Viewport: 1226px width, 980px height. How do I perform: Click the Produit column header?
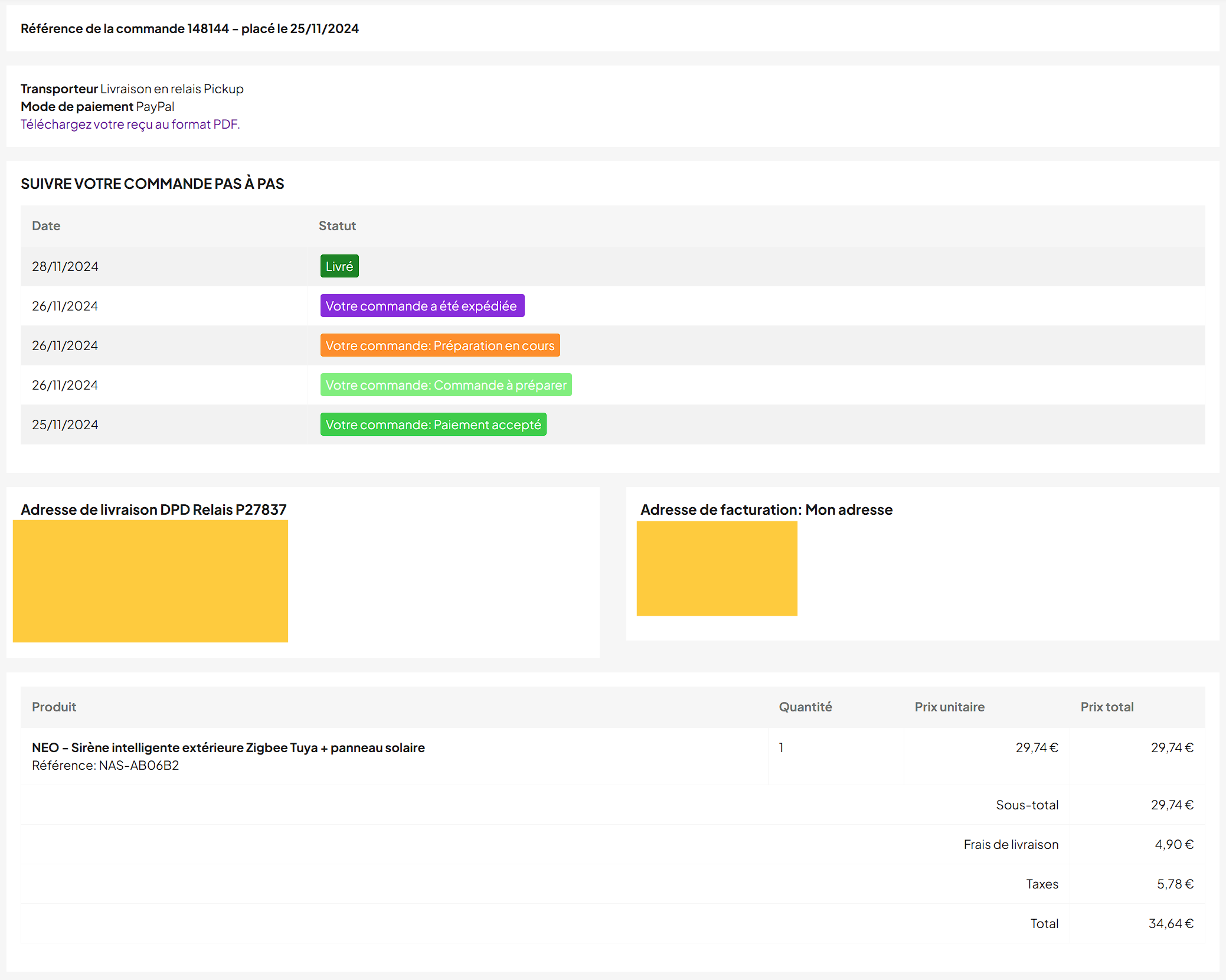(x=54, y=707)
